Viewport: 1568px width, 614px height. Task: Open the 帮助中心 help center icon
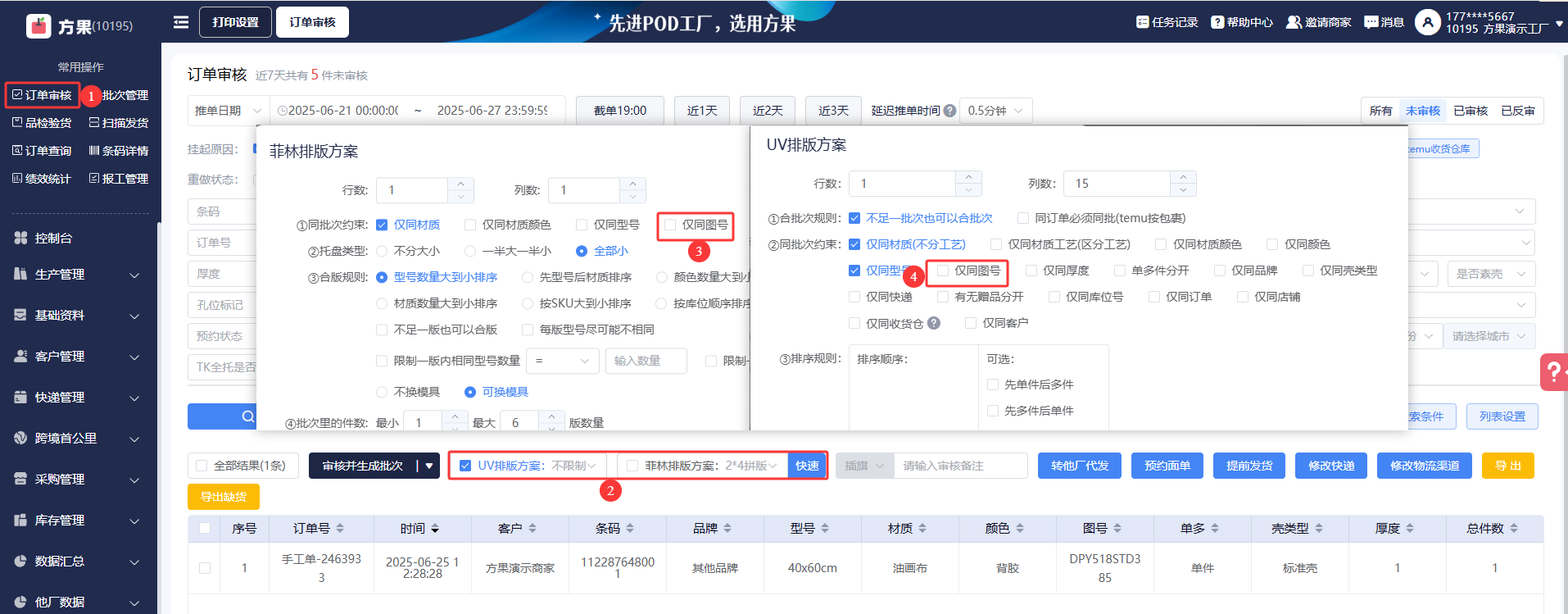pos(1217,22)
